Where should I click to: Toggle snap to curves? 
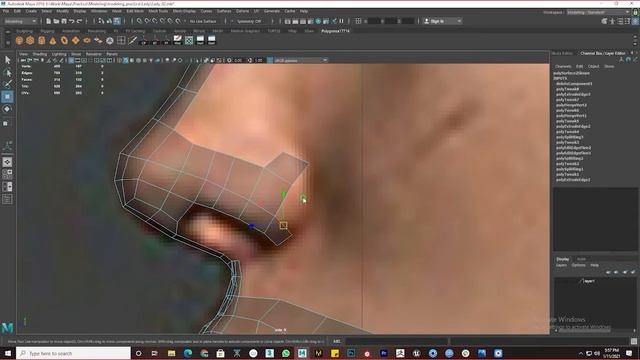147,21
